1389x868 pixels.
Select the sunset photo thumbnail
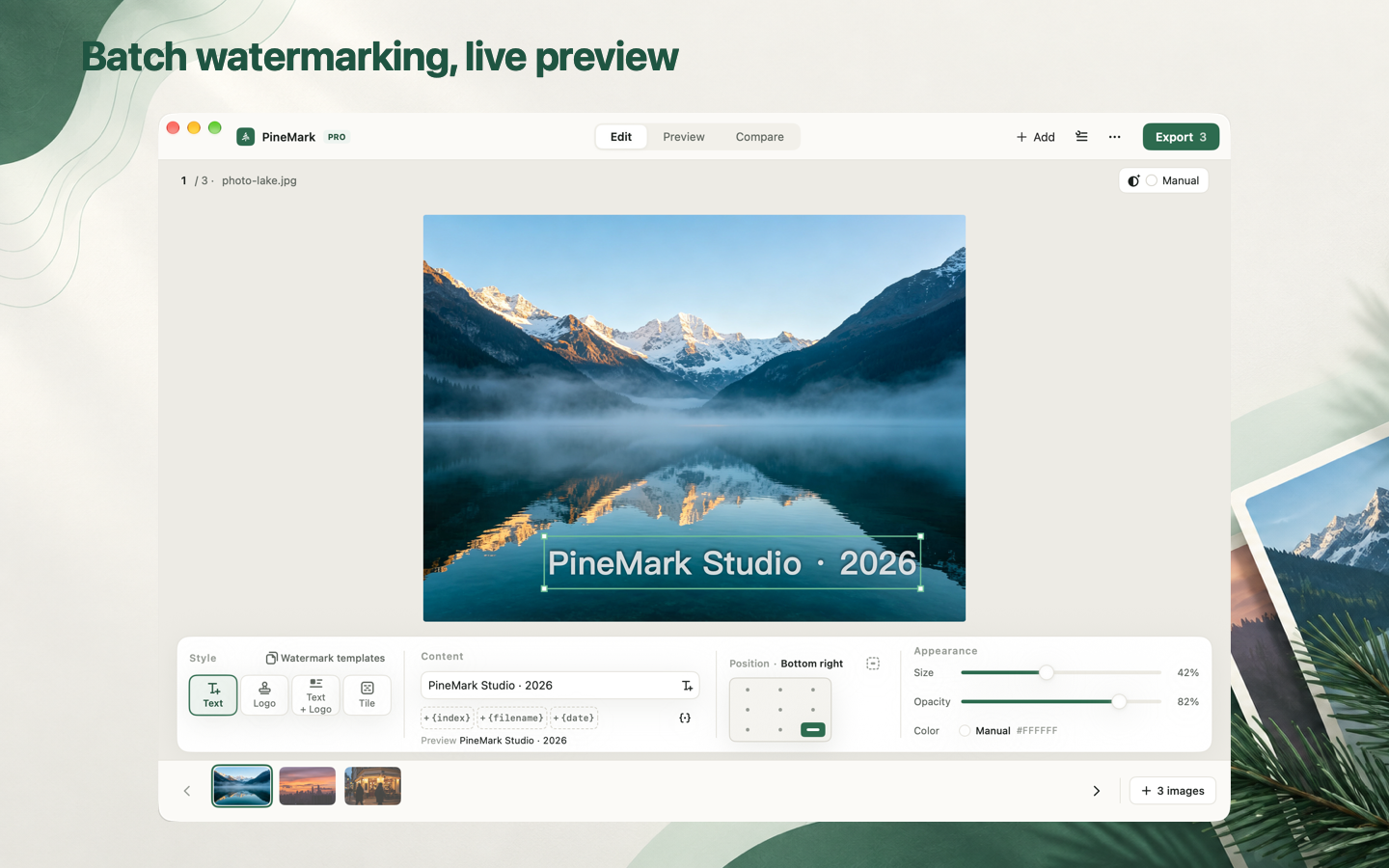point(308,786)
